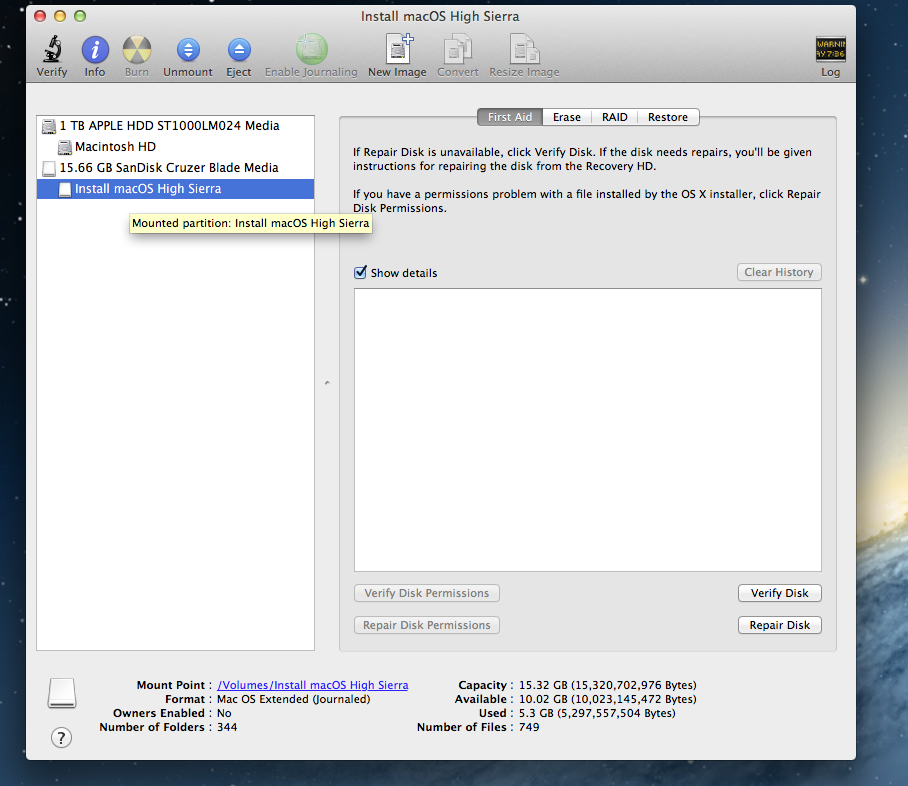Open the /Volumes/Install macOS High Sierra link

coord(313,685)
